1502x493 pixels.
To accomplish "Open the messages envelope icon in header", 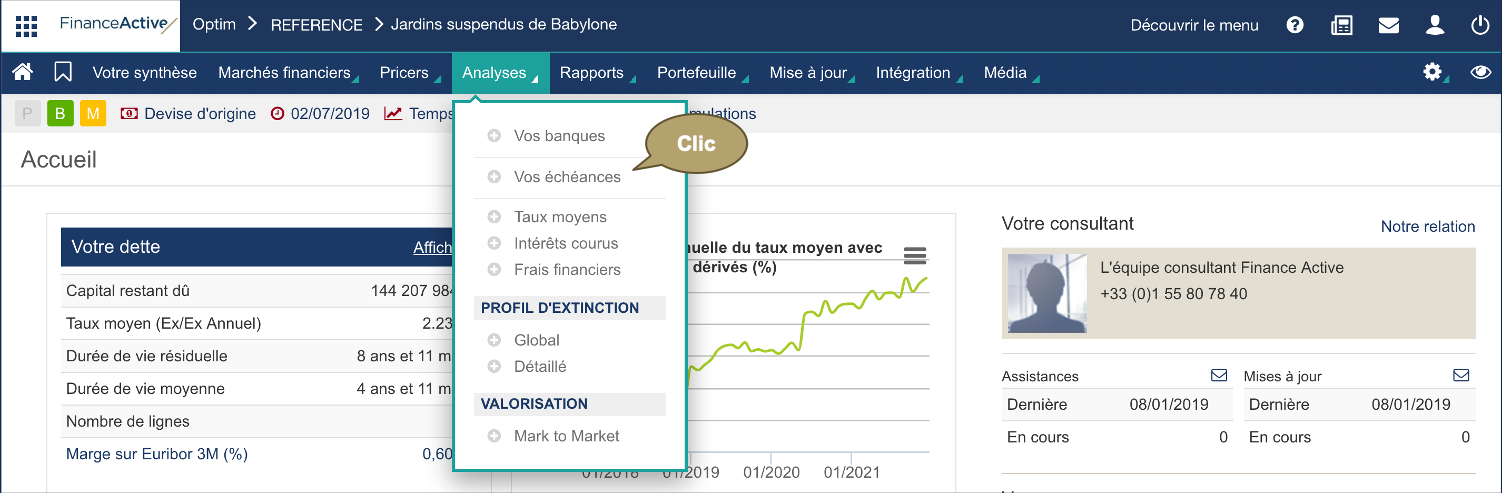I will pyautogui.click(x=1388, y=25).
